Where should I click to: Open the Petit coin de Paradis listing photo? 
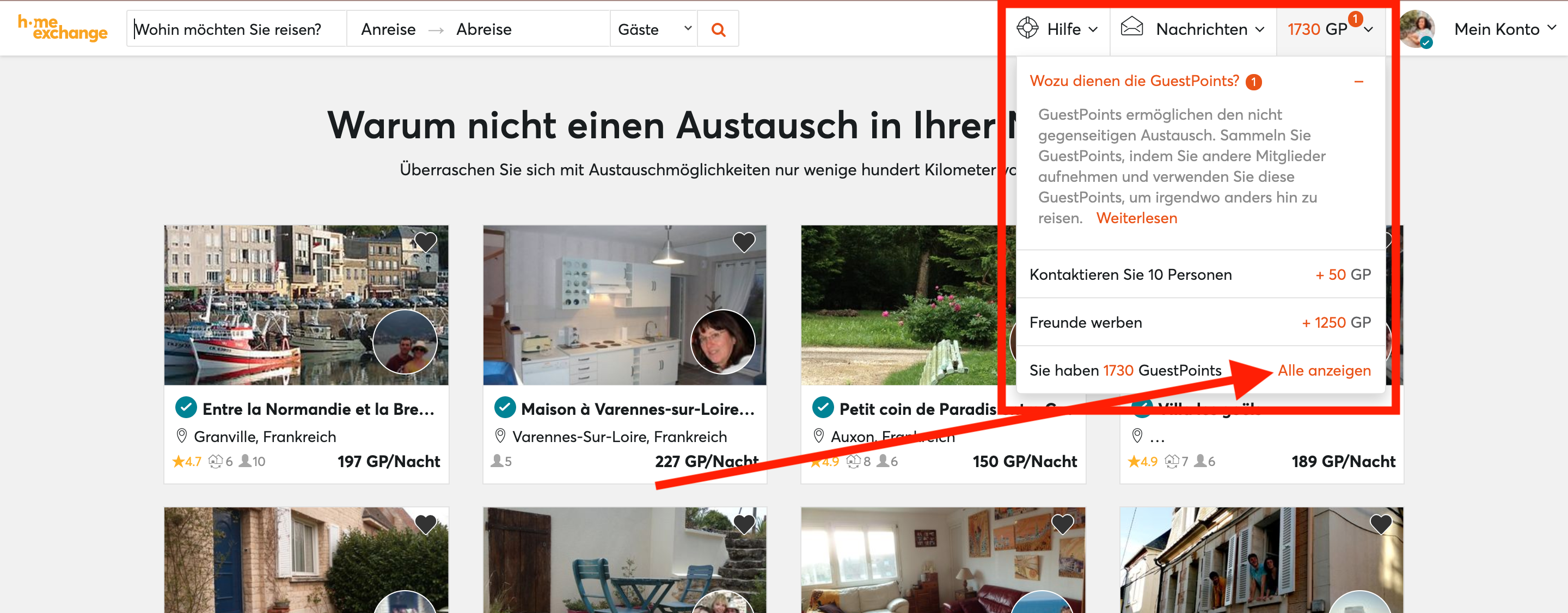tap(901, 304)
